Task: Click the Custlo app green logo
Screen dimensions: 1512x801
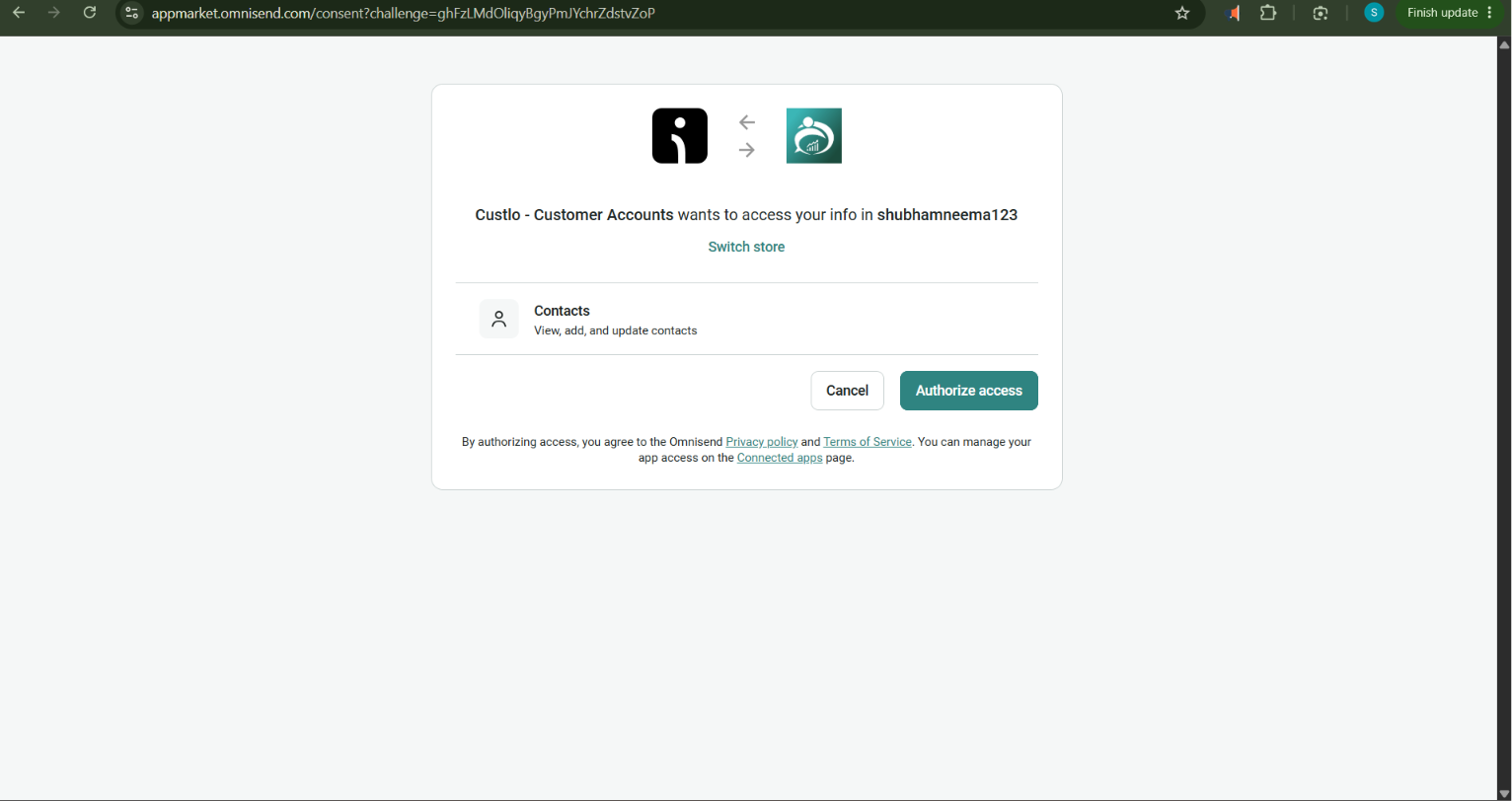Action: [814, 136]
